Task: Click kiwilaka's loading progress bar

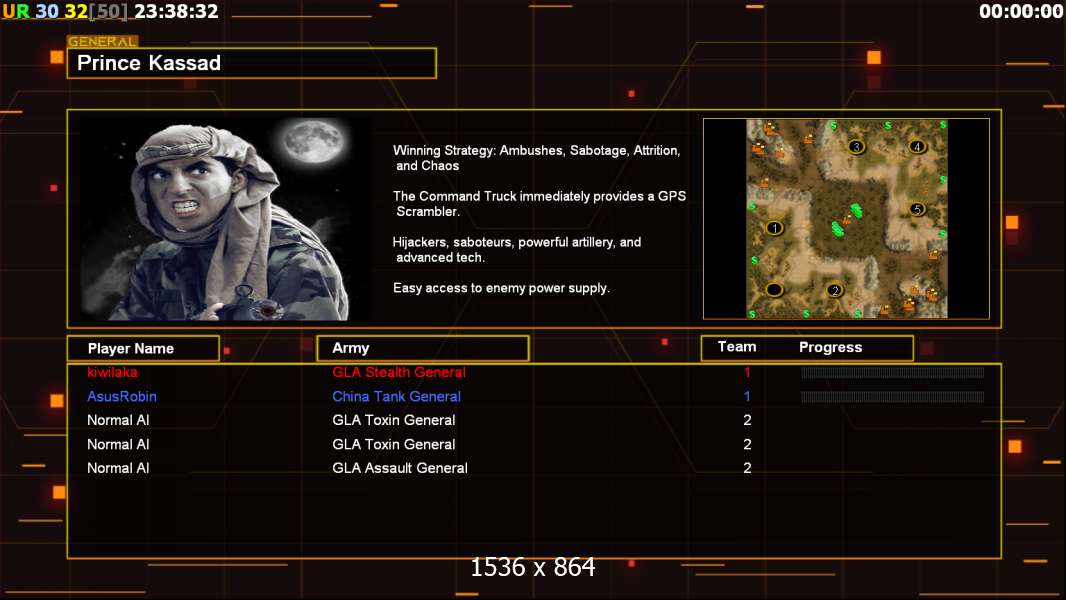Action: 893,372
